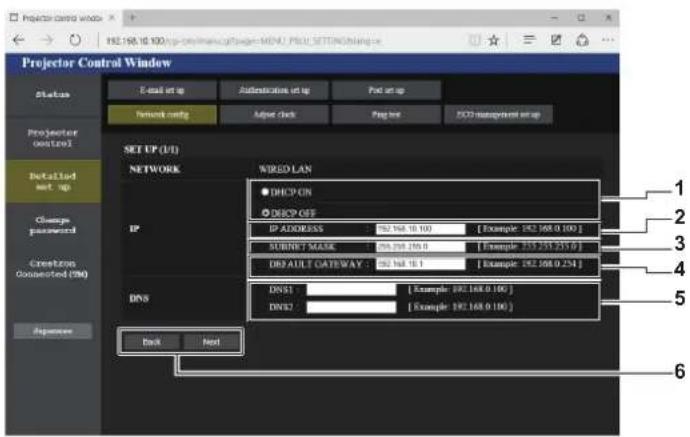Open the ECO management set up tab
Viewport: 690px width, 437px height.
pos(498,114)
